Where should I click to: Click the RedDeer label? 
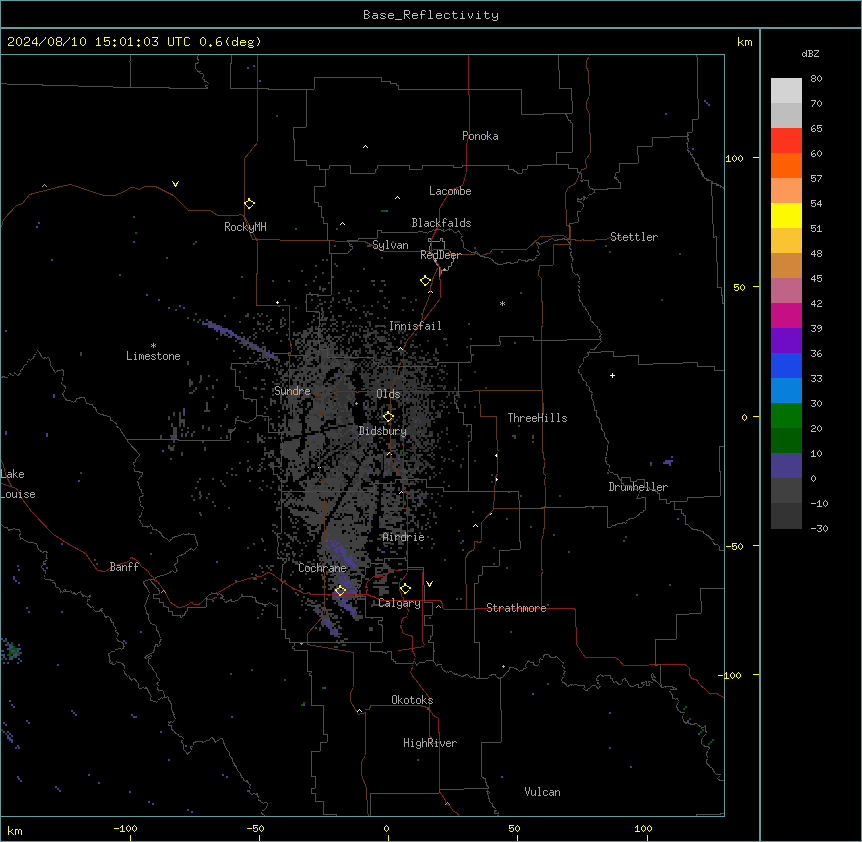pos(440,255)
